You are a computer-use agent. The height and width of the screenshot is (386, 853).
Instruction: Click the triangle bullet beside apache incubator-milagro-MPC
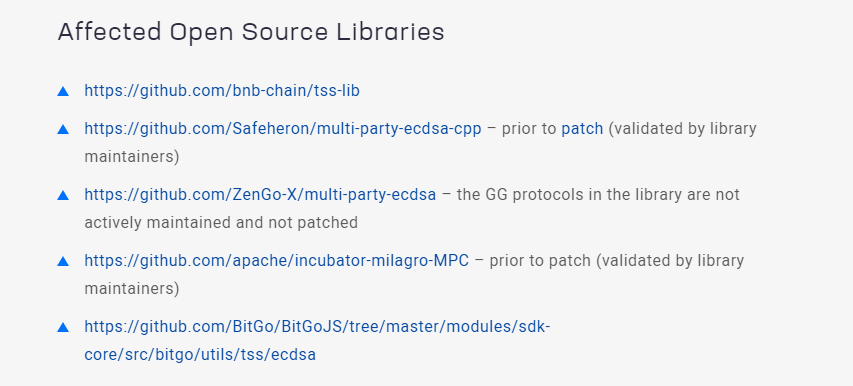pyautogui.click(x=63, y=261)
